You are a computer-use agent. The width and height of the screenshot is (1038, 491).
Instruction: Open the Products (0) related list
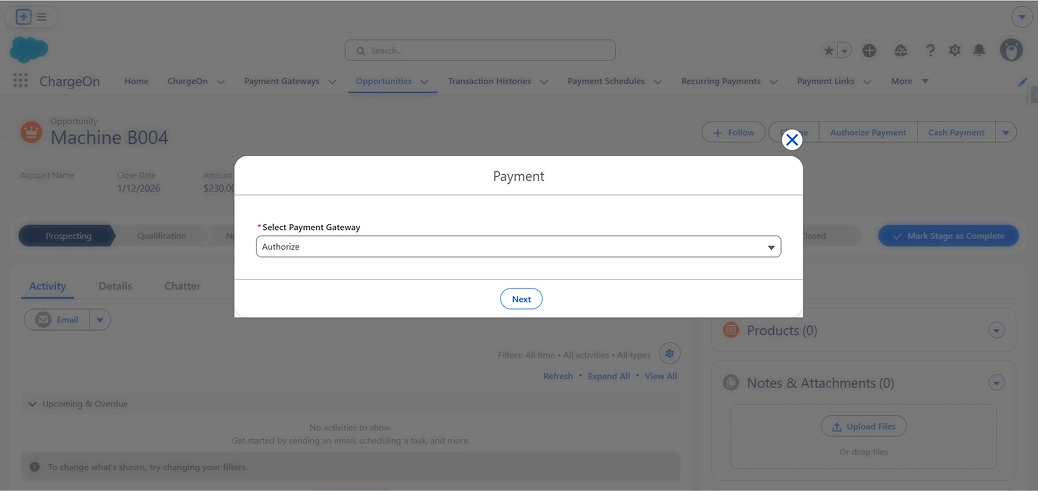click(782, 330)
